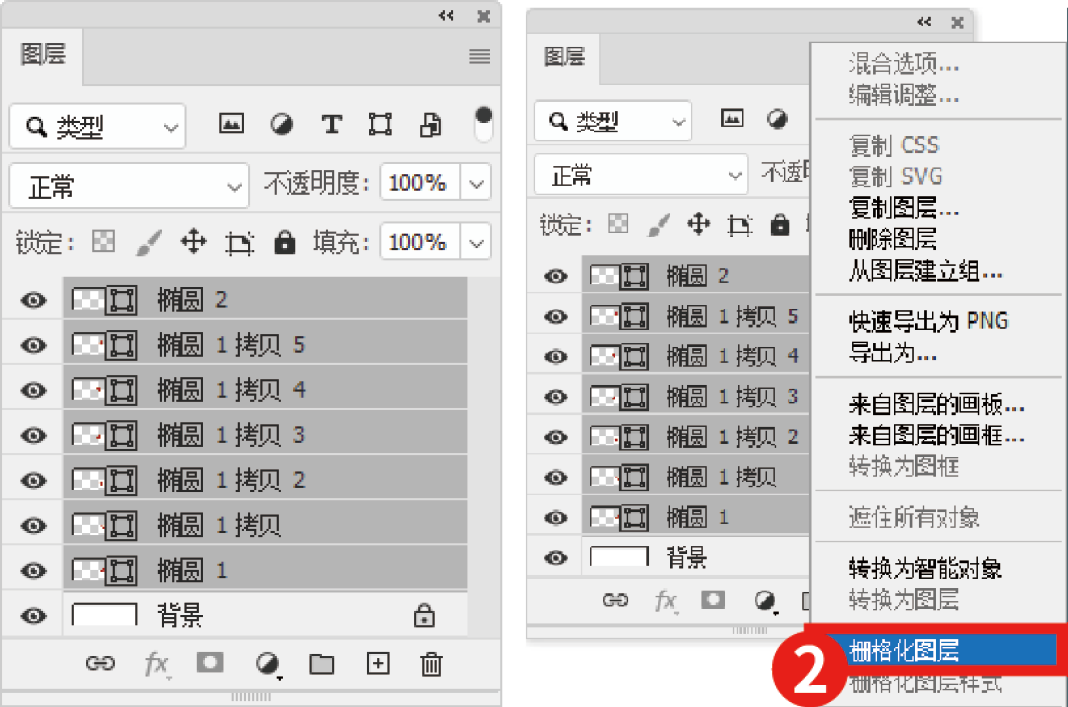Click the type layer filter T icon
1068x707 pixels.
coord(331,125)
